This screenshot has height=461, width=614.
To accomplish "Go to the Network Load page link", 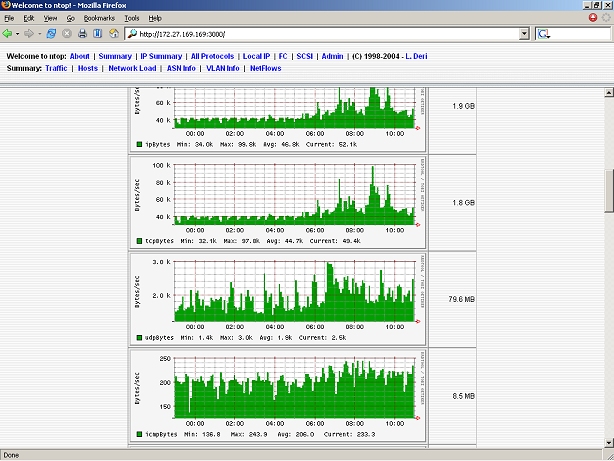I will point(132,68).
